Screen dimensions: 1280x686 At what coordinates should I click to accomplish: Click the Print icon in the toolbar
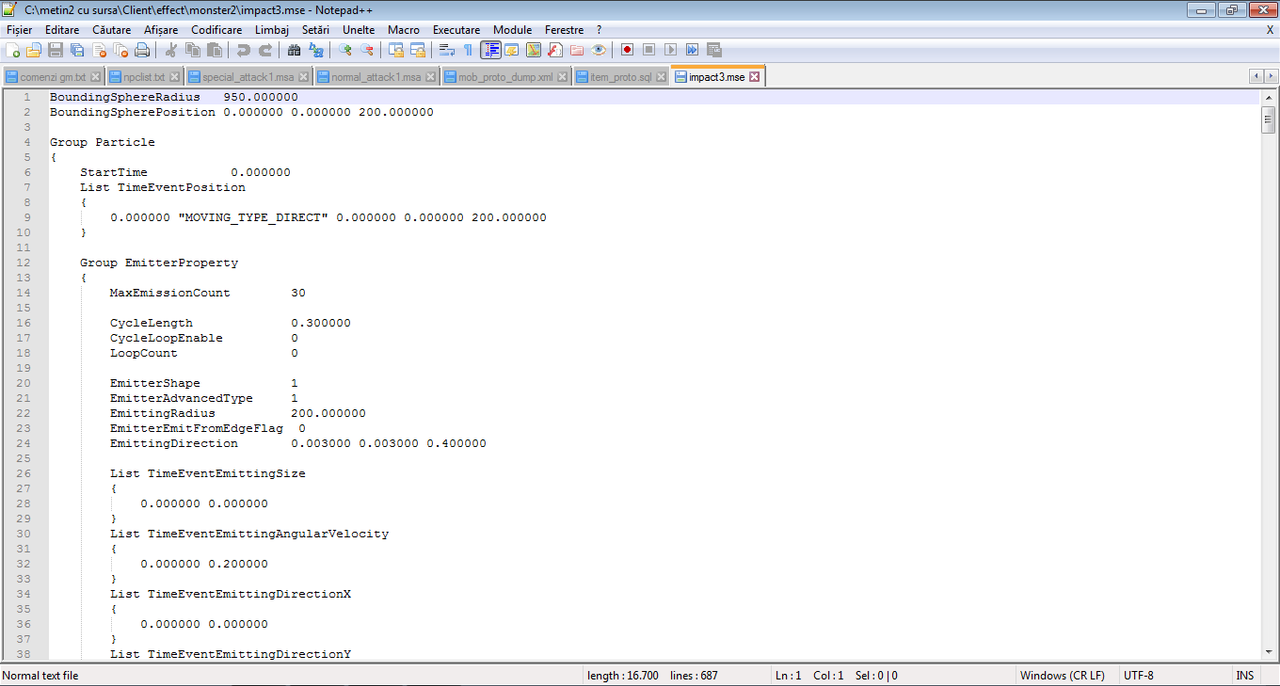point(143,50)
